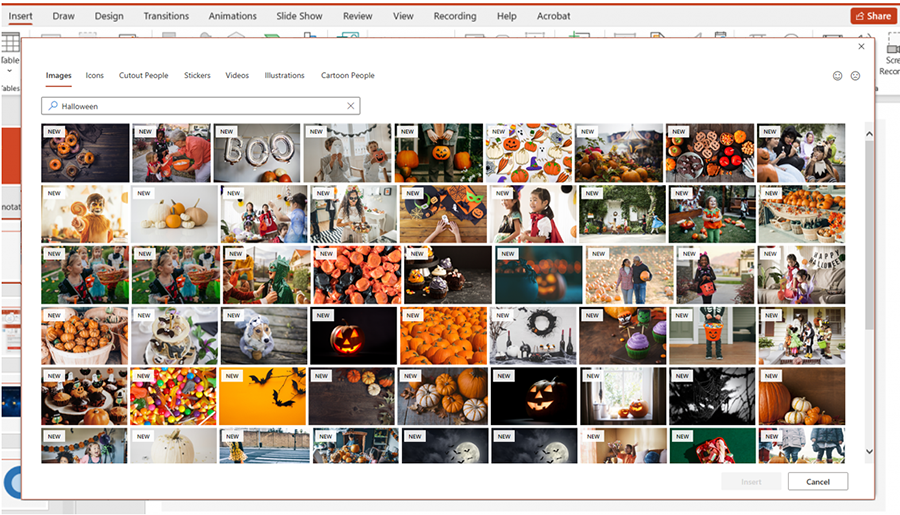Send positive feedback with the smiley icon

pos(837,76)
